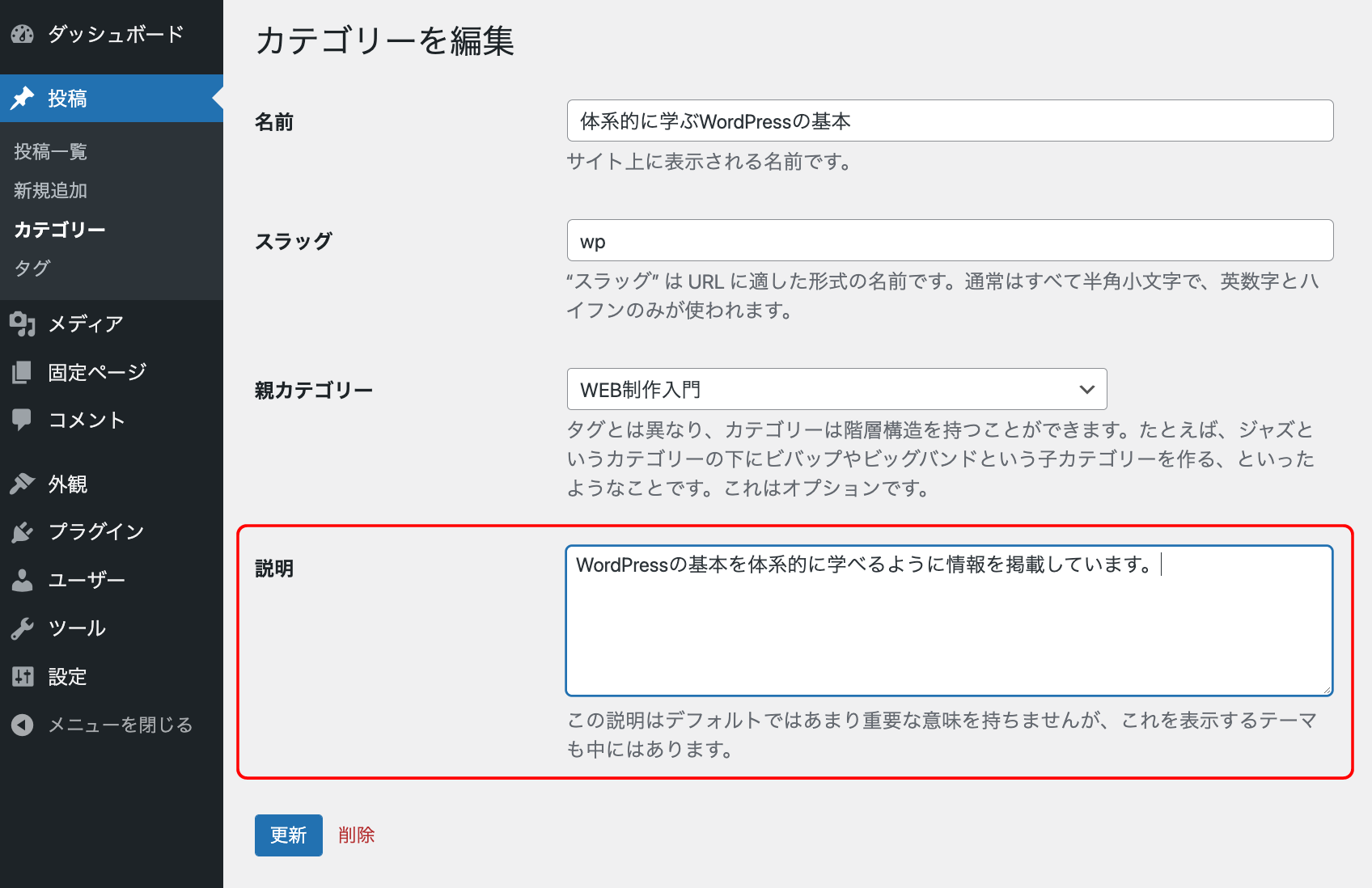
Task: Click the pushpin icon beside 投稿
Action: click(x=23, y=98)
